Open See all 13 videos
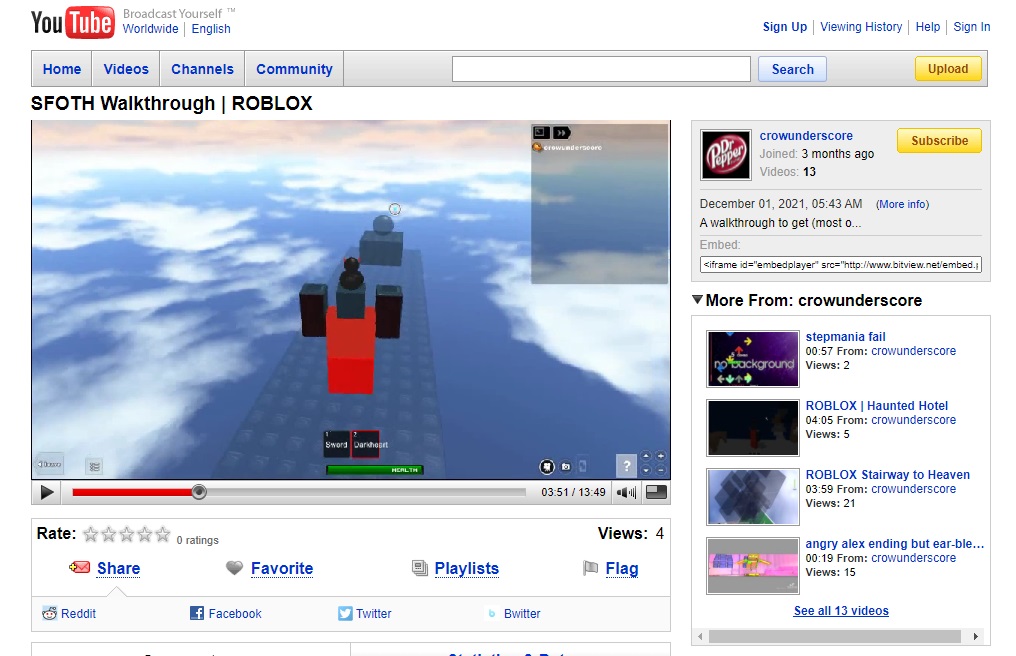 pyautogui.click(x=840, y=610)
